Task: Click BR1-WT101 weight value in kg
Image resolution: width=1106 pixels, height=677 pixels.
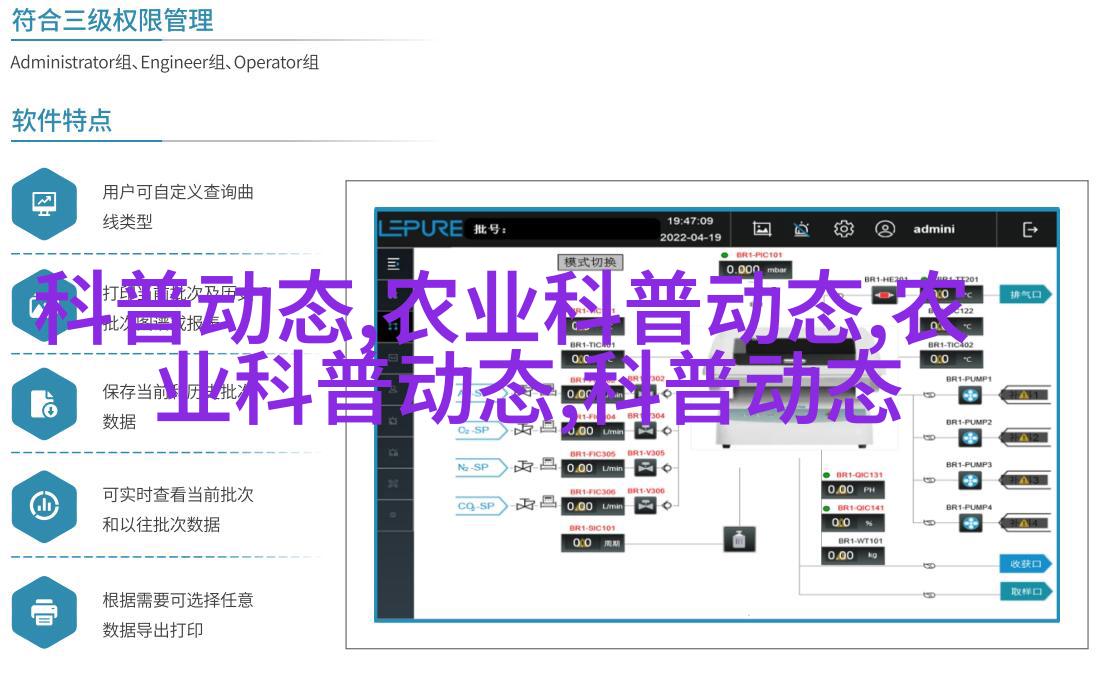Action: pyautogui.click(x=852, y=556)
